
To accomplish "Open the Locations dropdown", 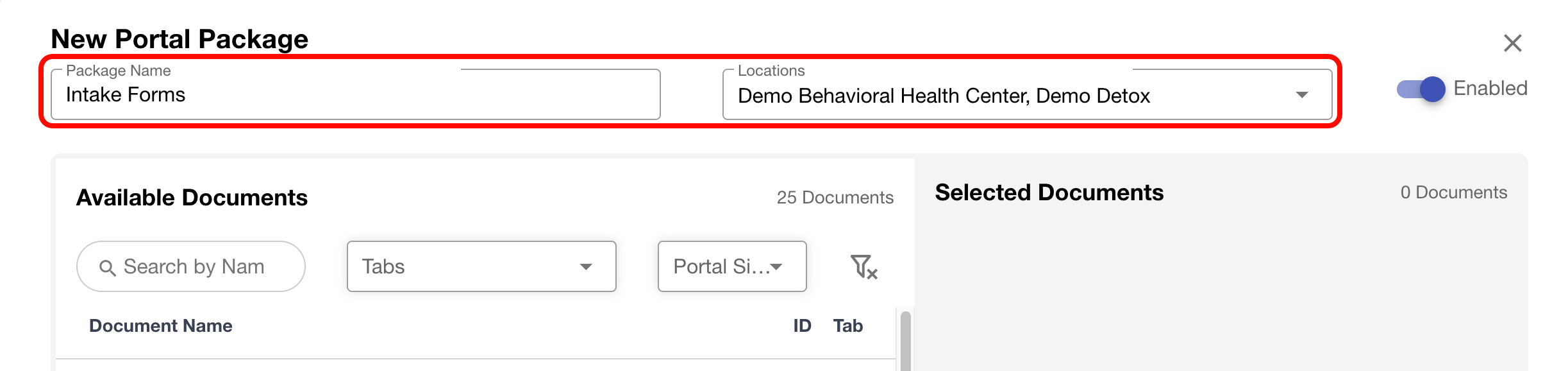I will pos(1013,96).
